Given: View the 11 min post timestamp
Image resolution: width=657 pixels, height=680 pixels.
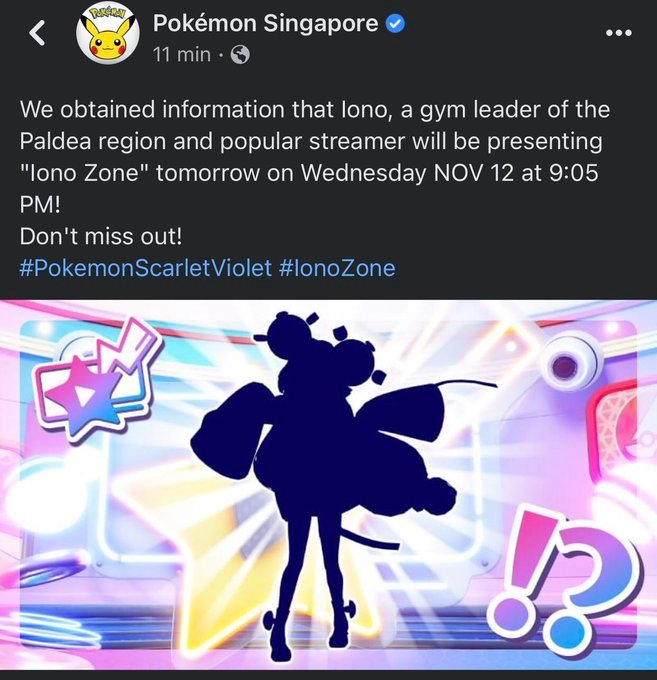Looking at the screenshot, I should (x=182, y=55).
